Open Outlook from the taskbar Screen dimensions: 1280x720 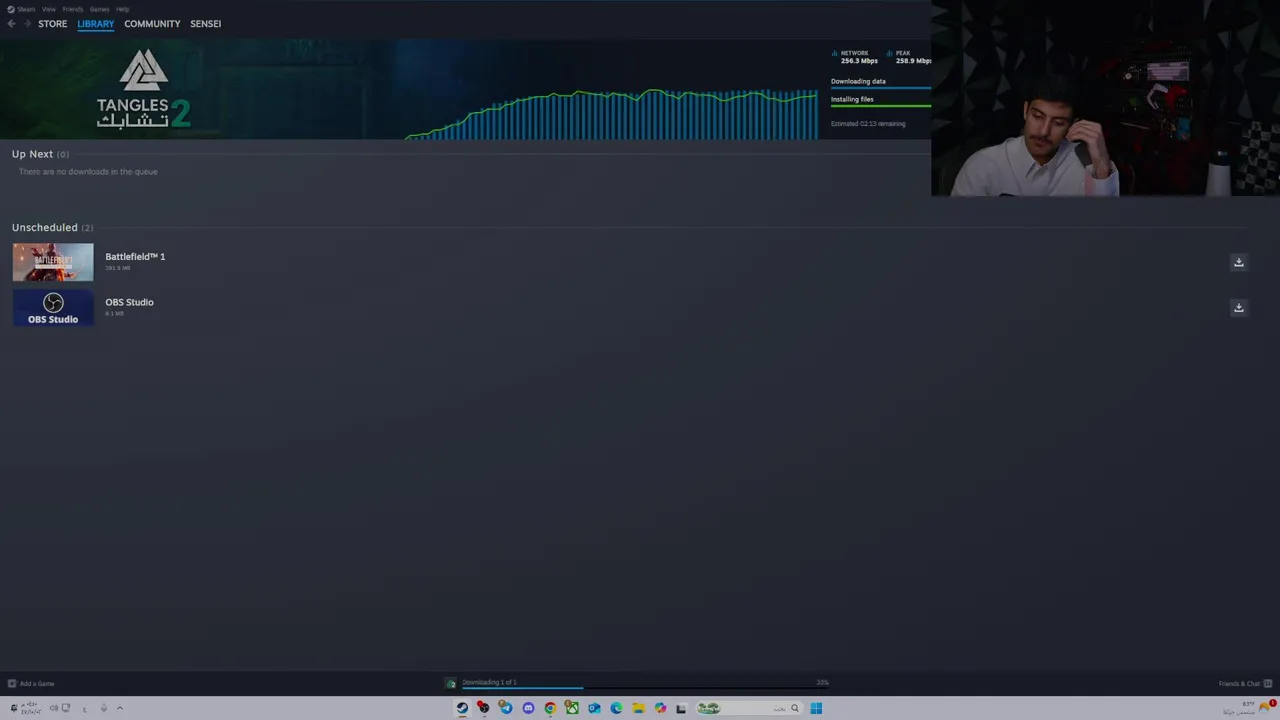tap(594, 708)
